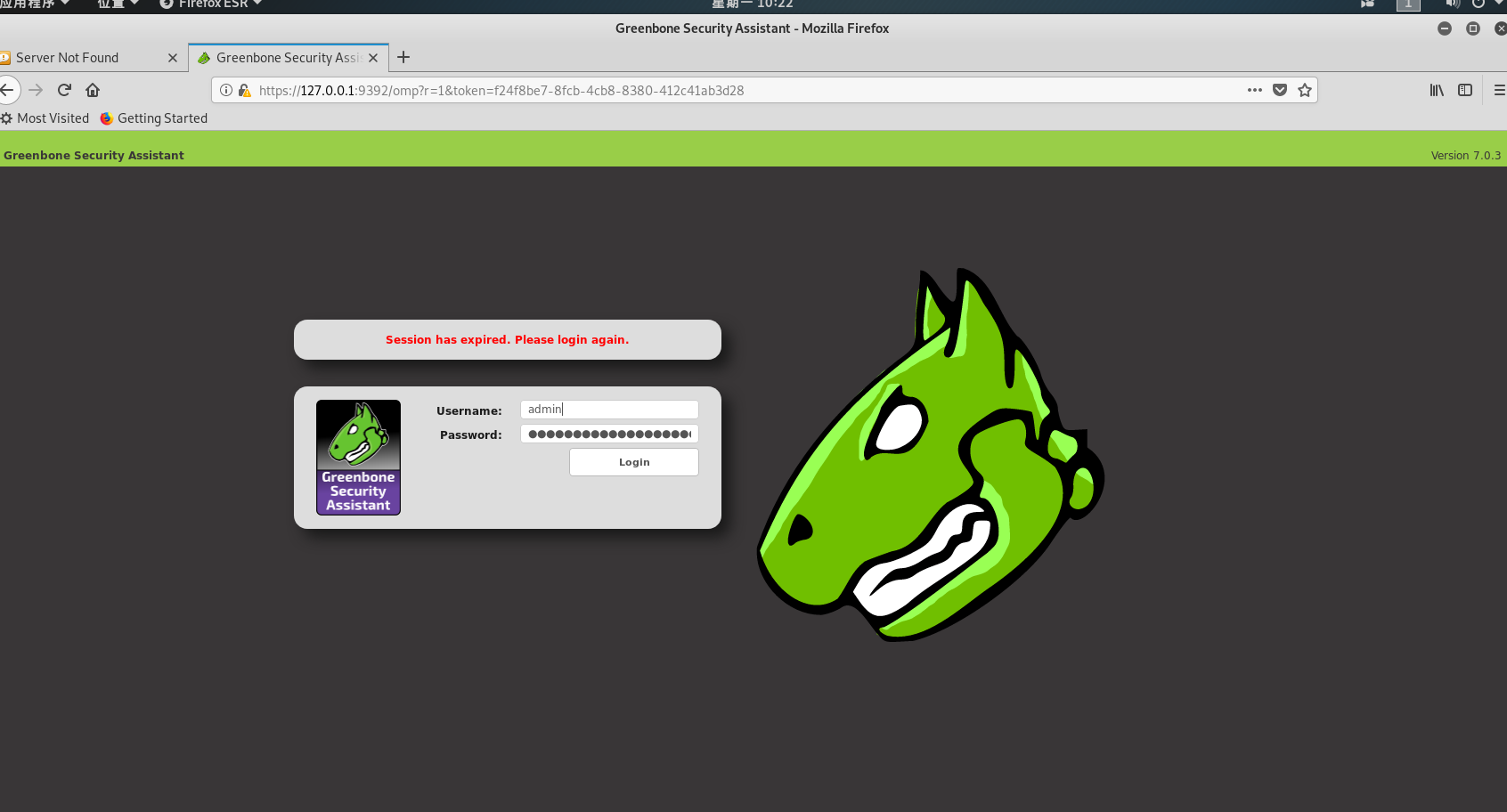Click the workspace switcher indicator 1
1507x812 pixels.
point(1408,4)
